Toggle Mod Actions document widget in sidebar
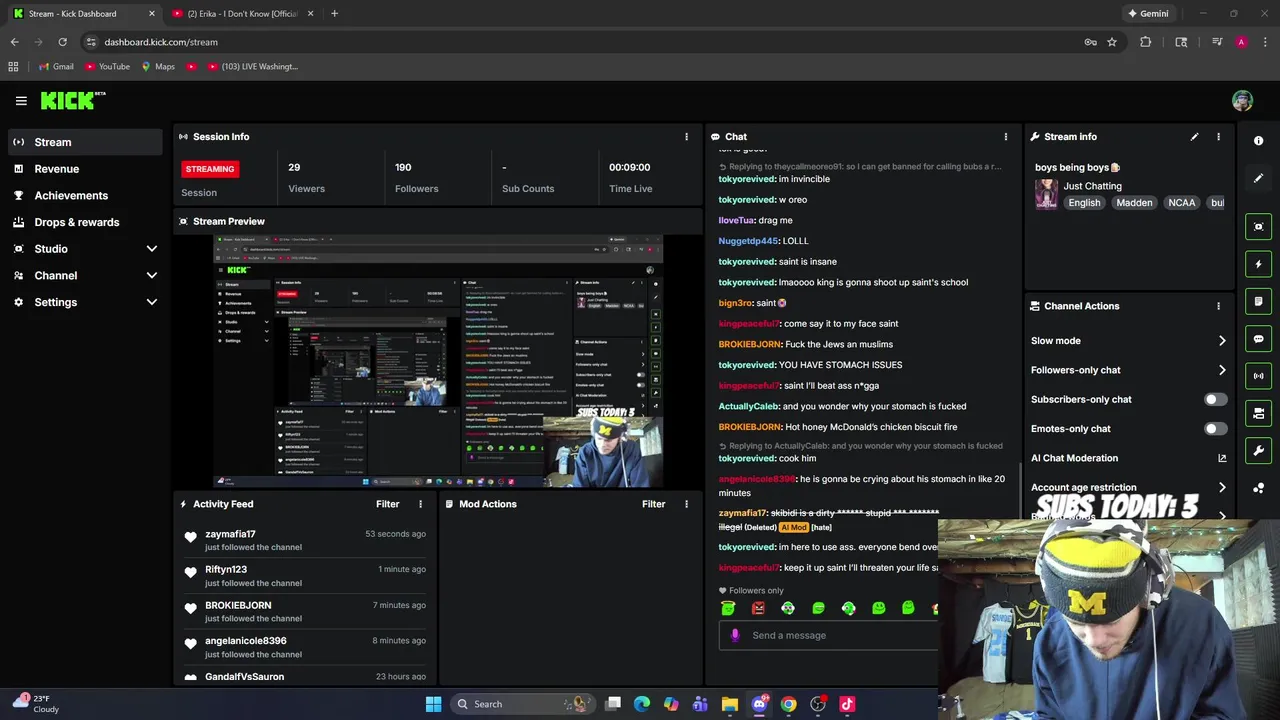This screenshot has height=720, width=1280. point(1259,301)
